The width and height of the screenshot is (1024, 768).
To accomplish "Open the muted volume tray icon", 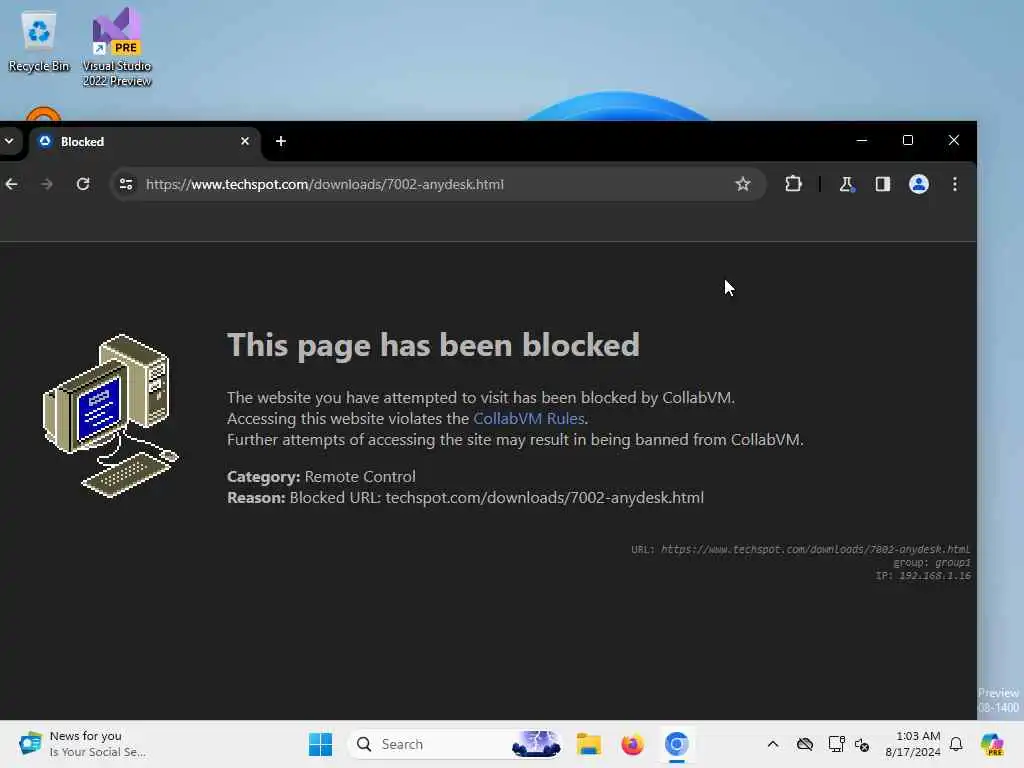I will (x=862, y=744).
